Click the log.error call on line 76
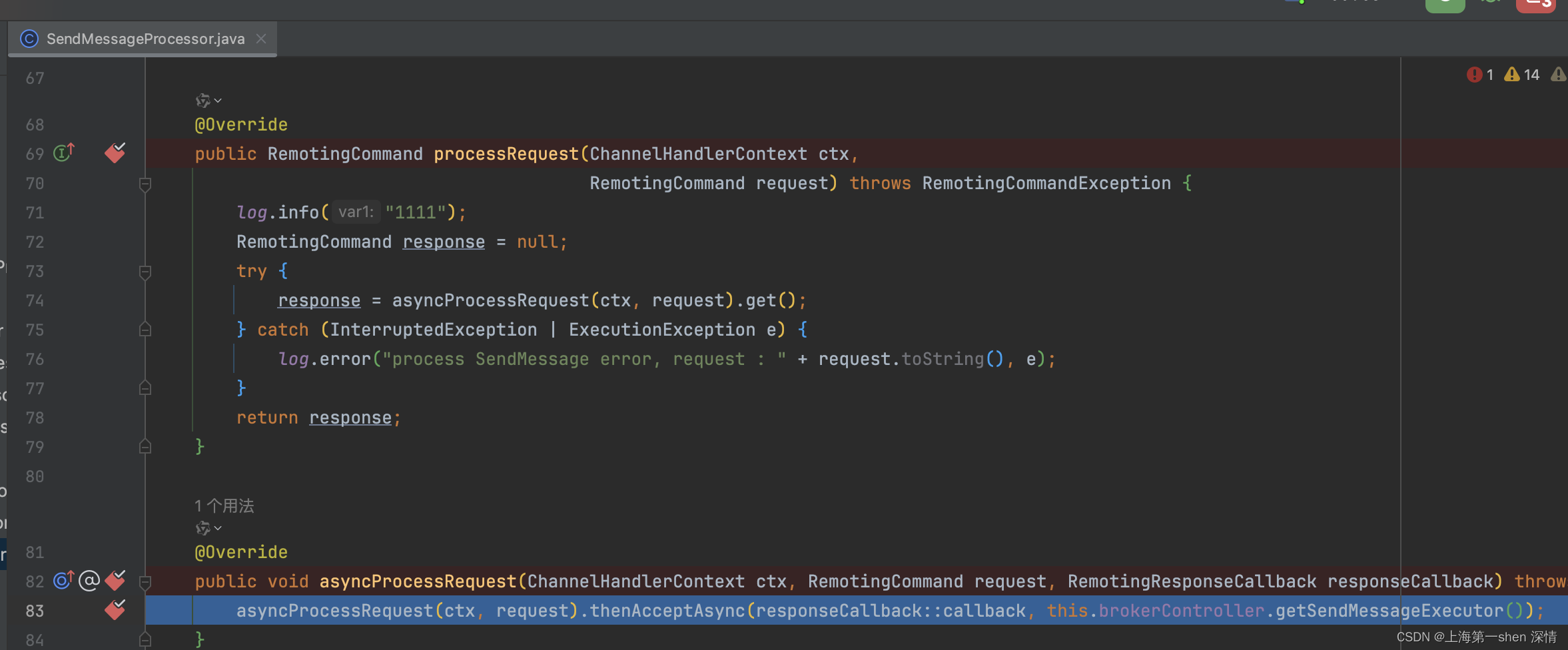The width and height of the screenshot is (1568, 650). (324, 359)
